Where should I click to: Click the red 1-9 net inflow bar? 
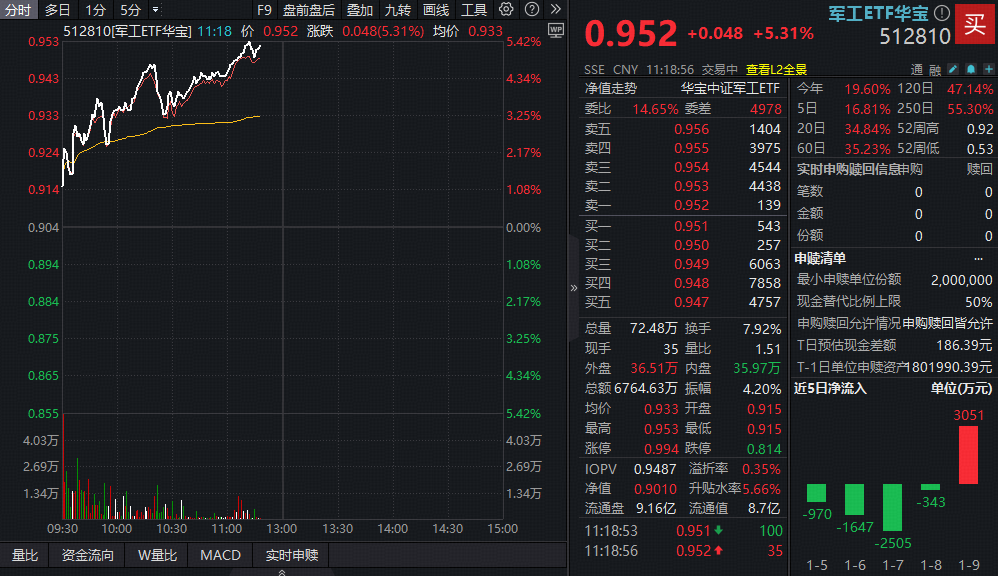point(968,455)
